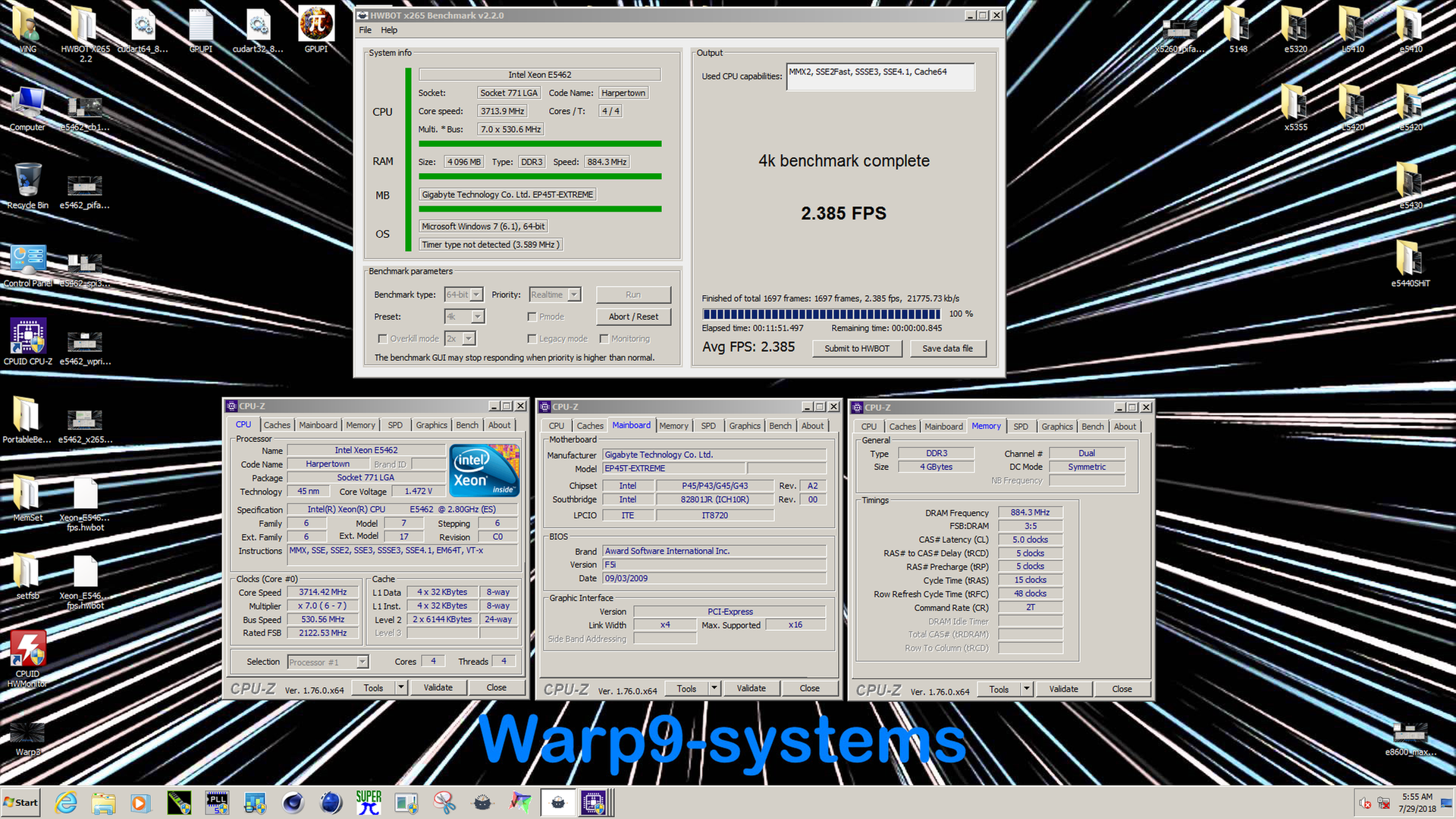The image size is (1456, 819).
Task: Open the x5355 folder
Action: tap(1295, 107)
